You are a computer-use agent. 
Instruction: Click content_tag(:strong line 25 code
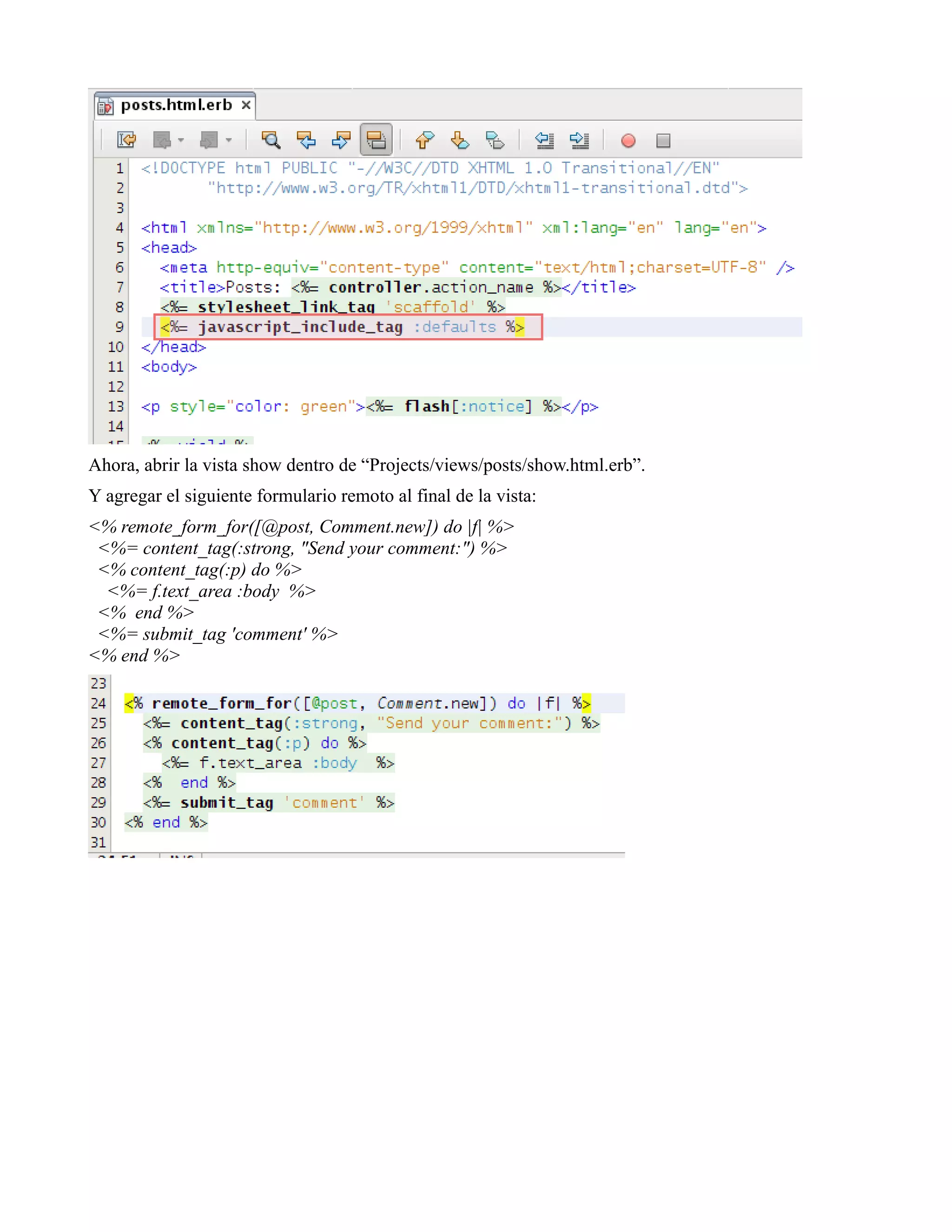(372, 723)
